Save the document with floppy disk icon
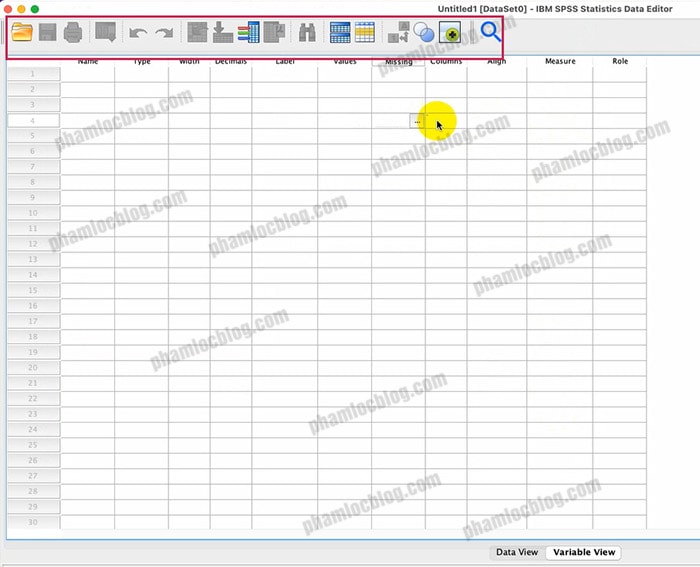Screen dimensions: 700x567 click(x=47, y=32)
